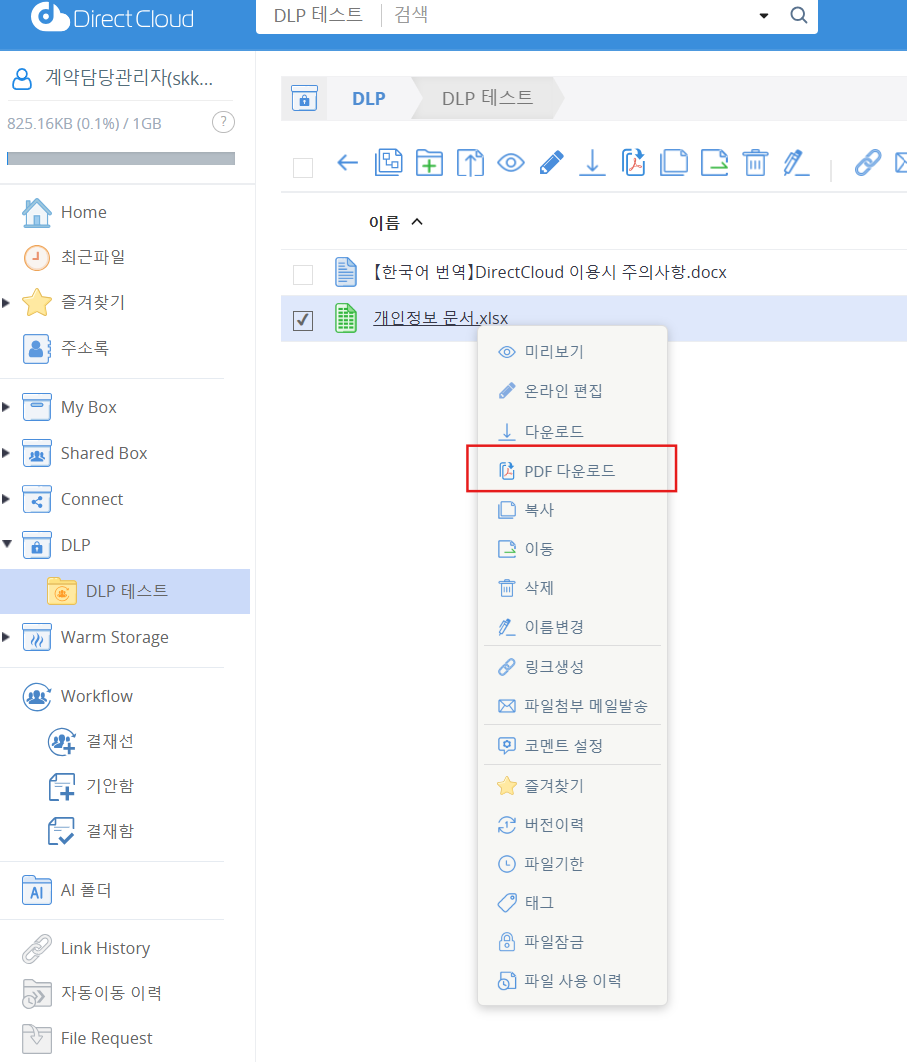Open AI 폴더 in sidebar
The width and height of the screenshot is (907, 1062).
[x=85, y=890]
